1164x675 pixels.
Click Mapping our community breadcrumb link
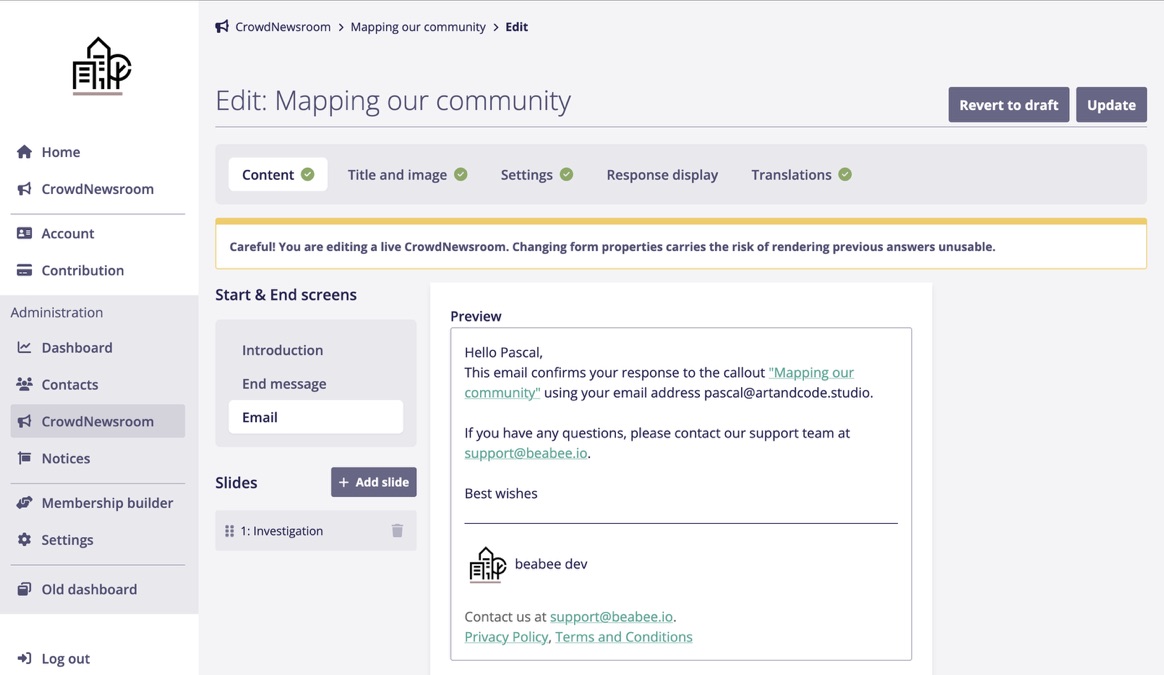pos(417,27)
